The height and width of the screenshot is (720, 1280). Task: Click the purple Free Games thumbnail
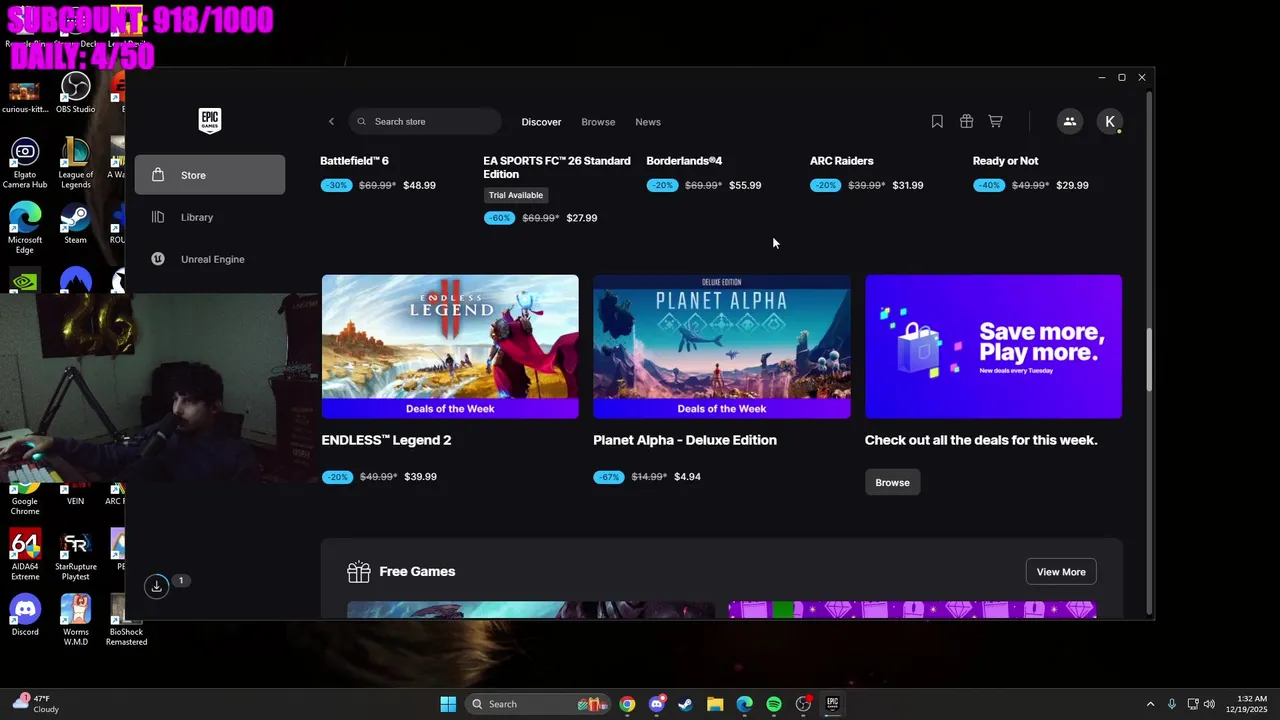(912, 609)
